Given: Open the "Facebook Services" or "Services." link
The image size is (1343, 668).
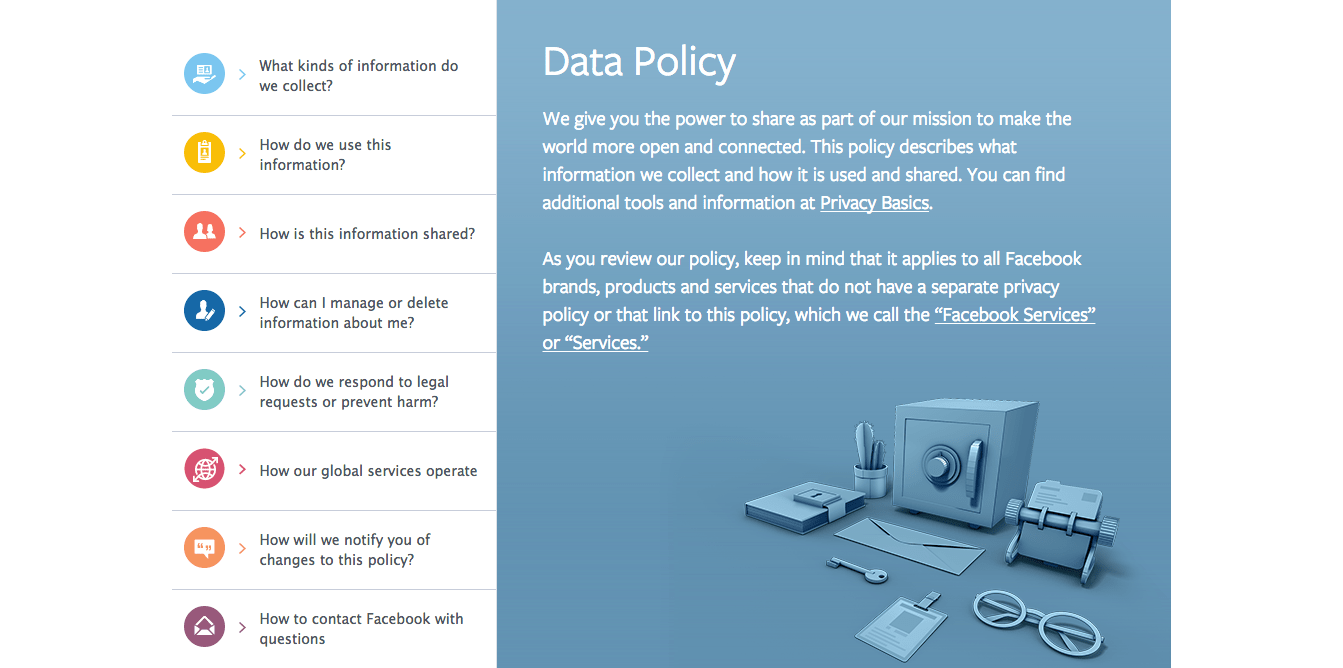Looking at the screenshot, I should click(1014, 315).
